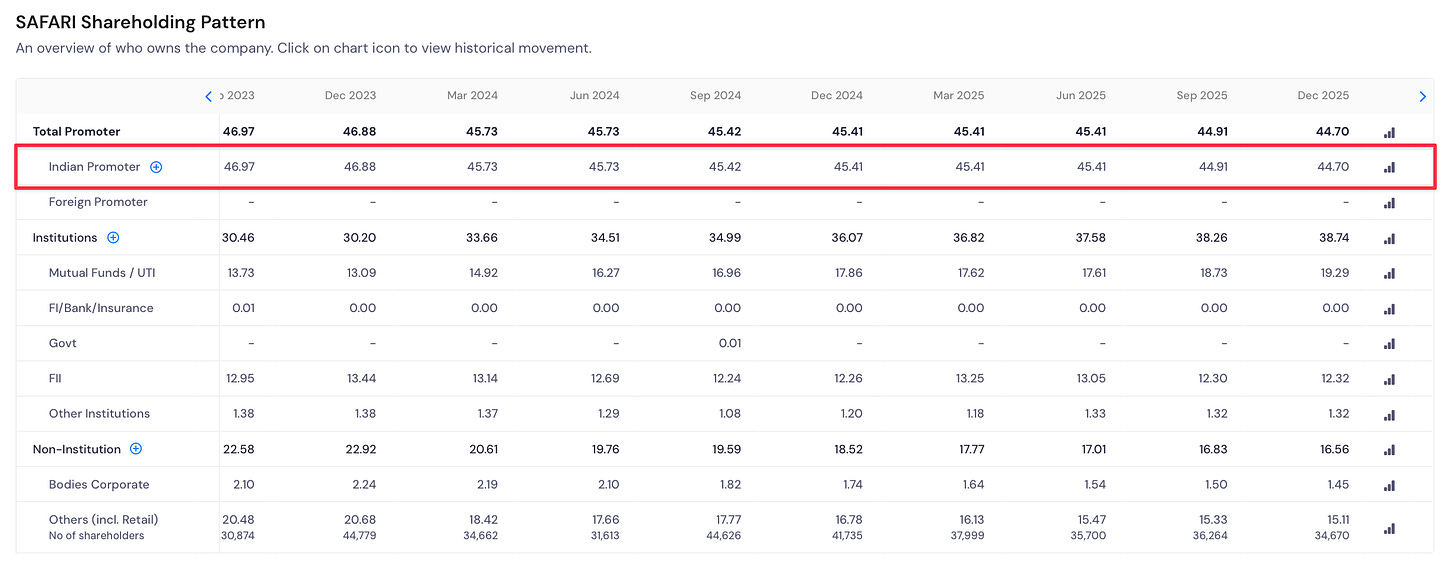Select the Dec 2025 column header

pos(1324,96)
